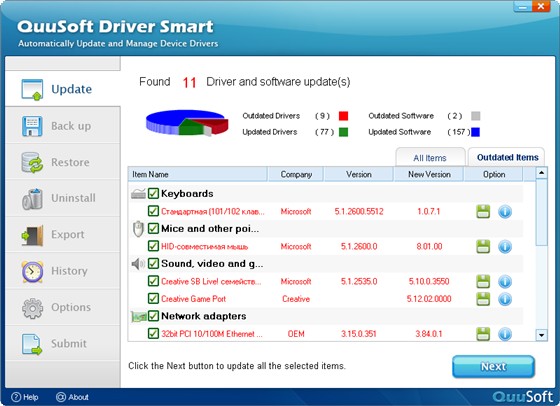Viewport: 560px width, 406px height.
Task: Select the Restore database icon
Action: (x=32, y=162)
